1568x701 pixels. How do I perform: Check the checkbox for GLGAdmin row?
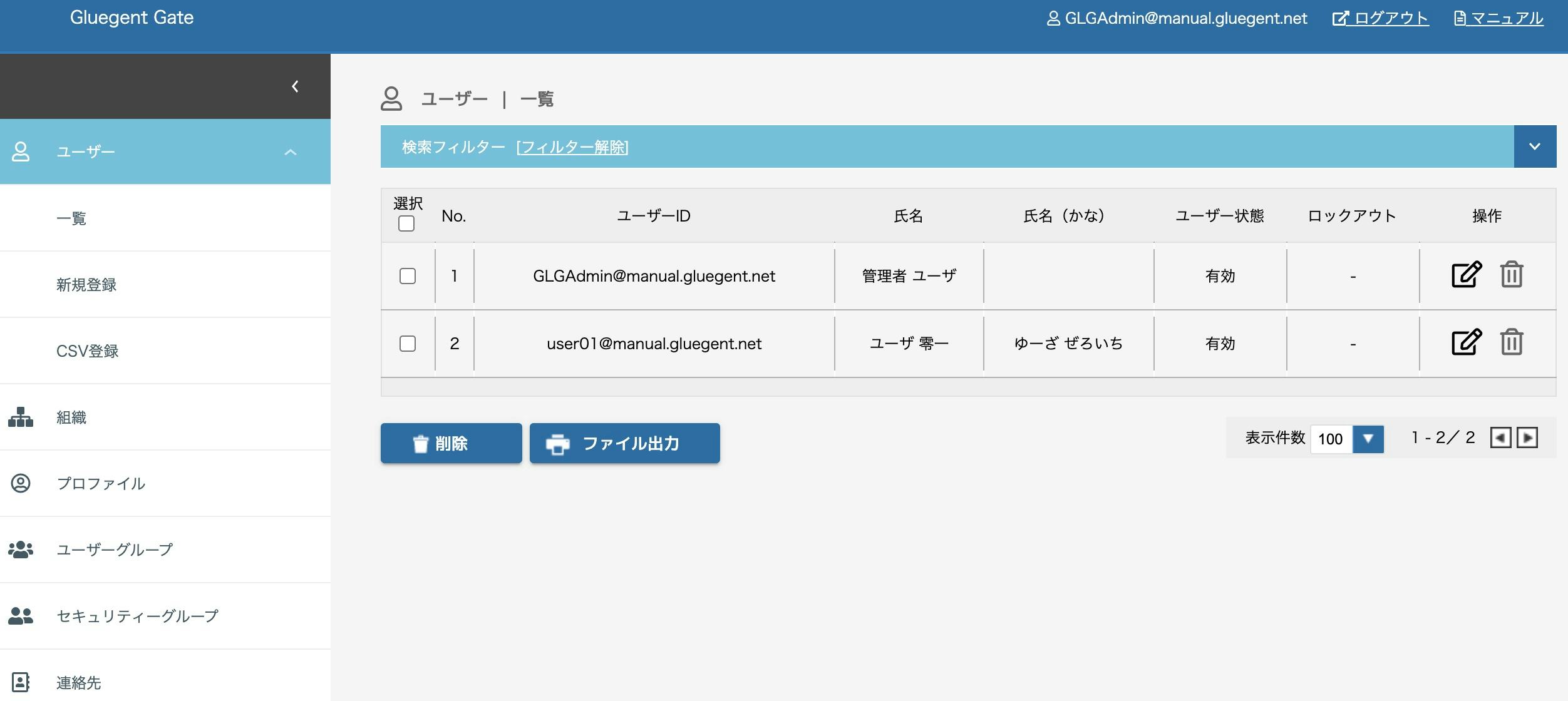click(407, 275)
